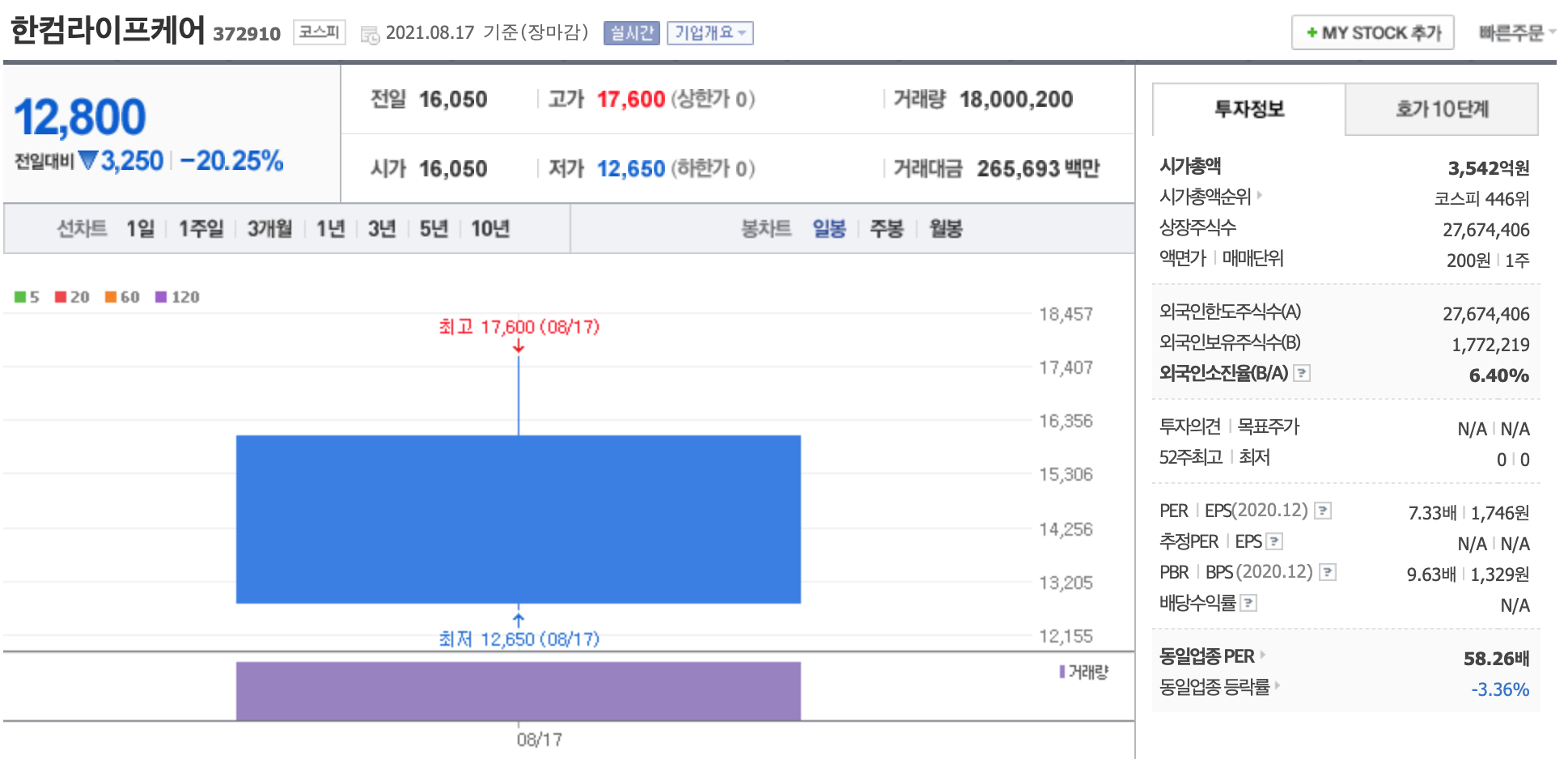Click the 거래대금 265,693 백만 value
Screen dimensions: 1568x759
[1038, 169]
